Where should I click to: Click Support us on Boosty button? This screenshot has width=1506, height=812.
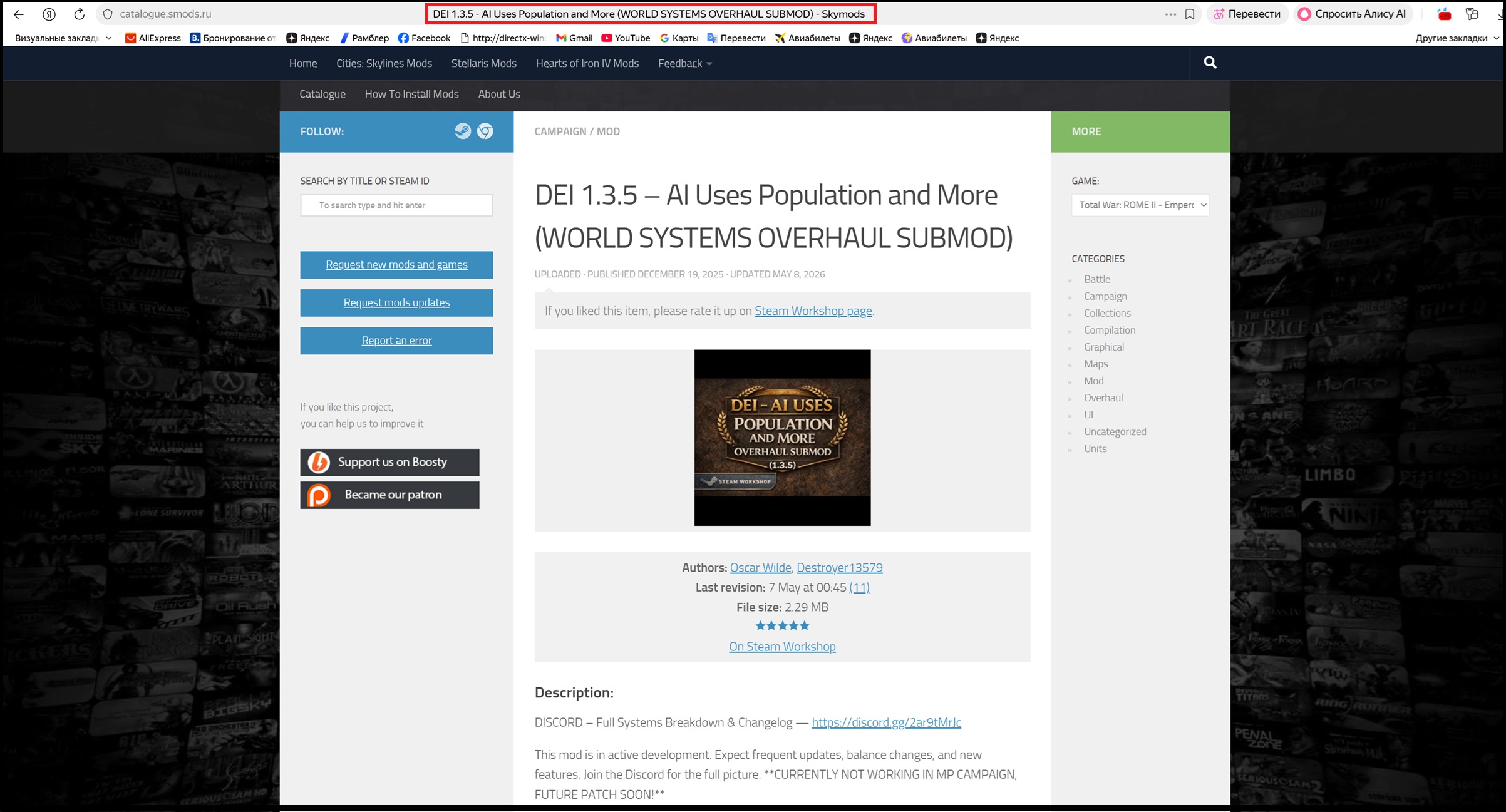[389, 462]
